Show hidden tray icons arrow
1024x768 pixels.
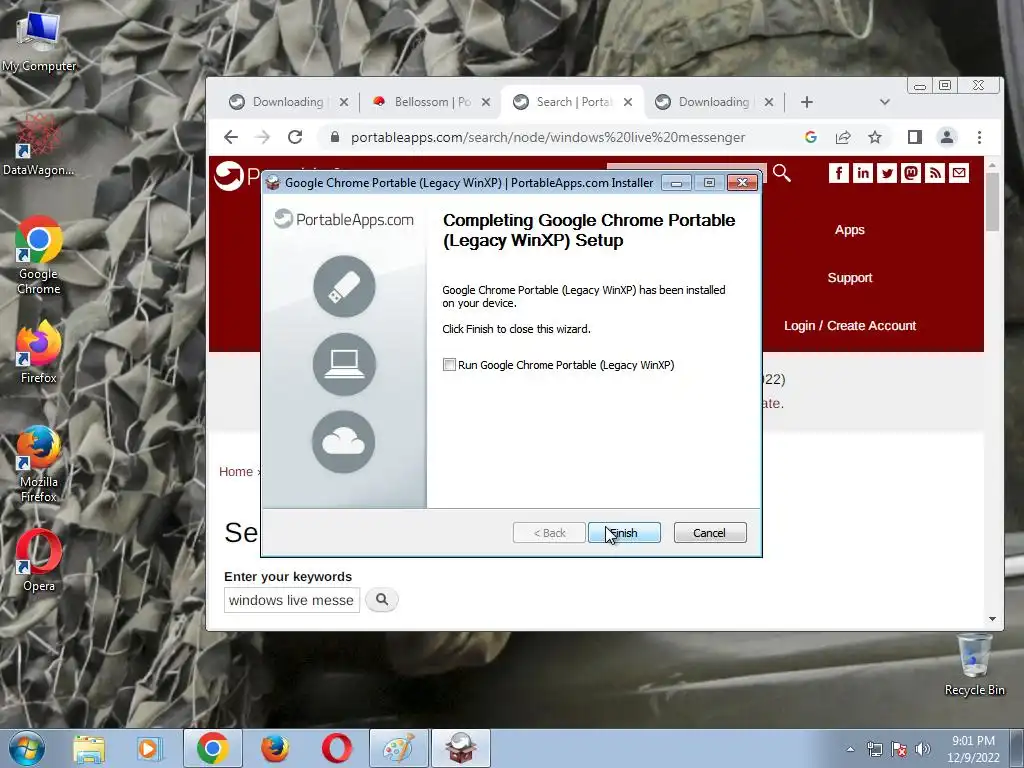point(850,749)
